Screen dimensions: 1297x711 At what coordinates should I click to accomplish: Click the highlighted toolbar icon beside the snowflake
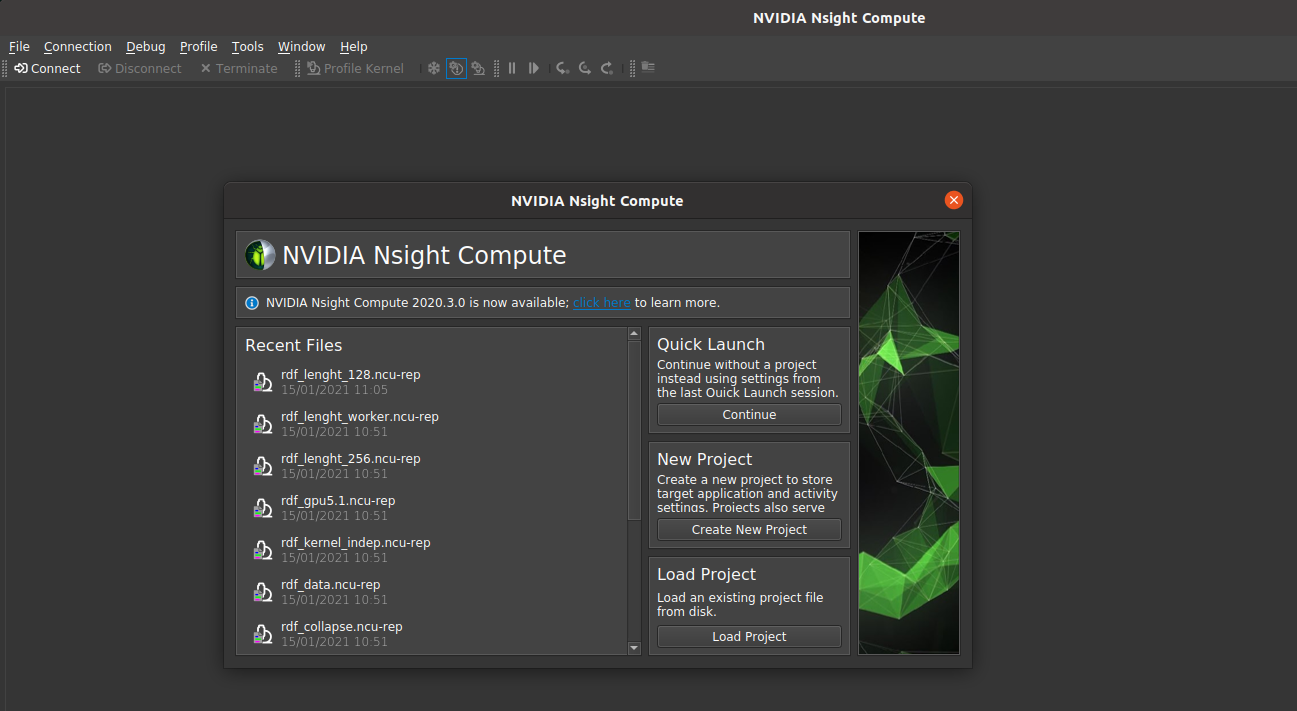456,68
